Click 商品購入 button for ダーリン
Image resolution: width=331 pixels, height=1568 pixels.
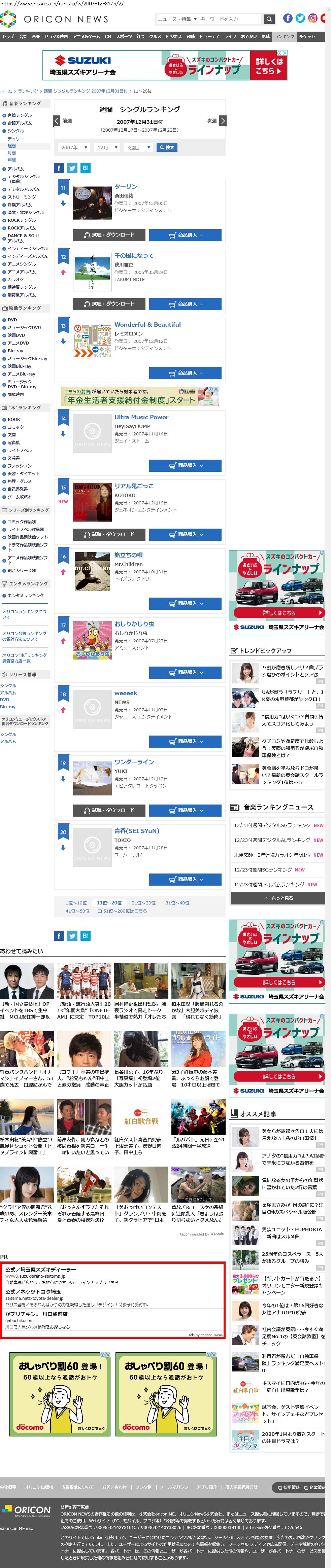point(185,235)
